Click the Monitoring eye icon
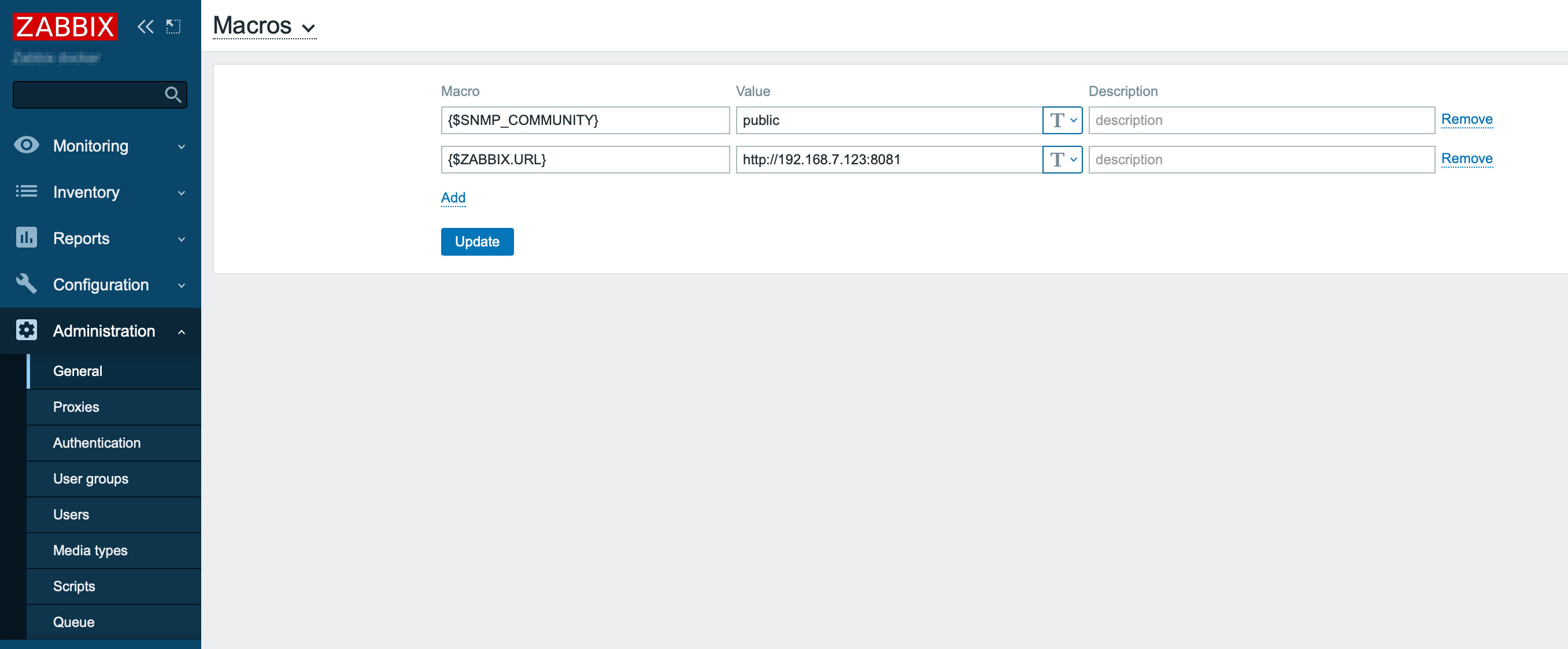 (x=26, y=146)
